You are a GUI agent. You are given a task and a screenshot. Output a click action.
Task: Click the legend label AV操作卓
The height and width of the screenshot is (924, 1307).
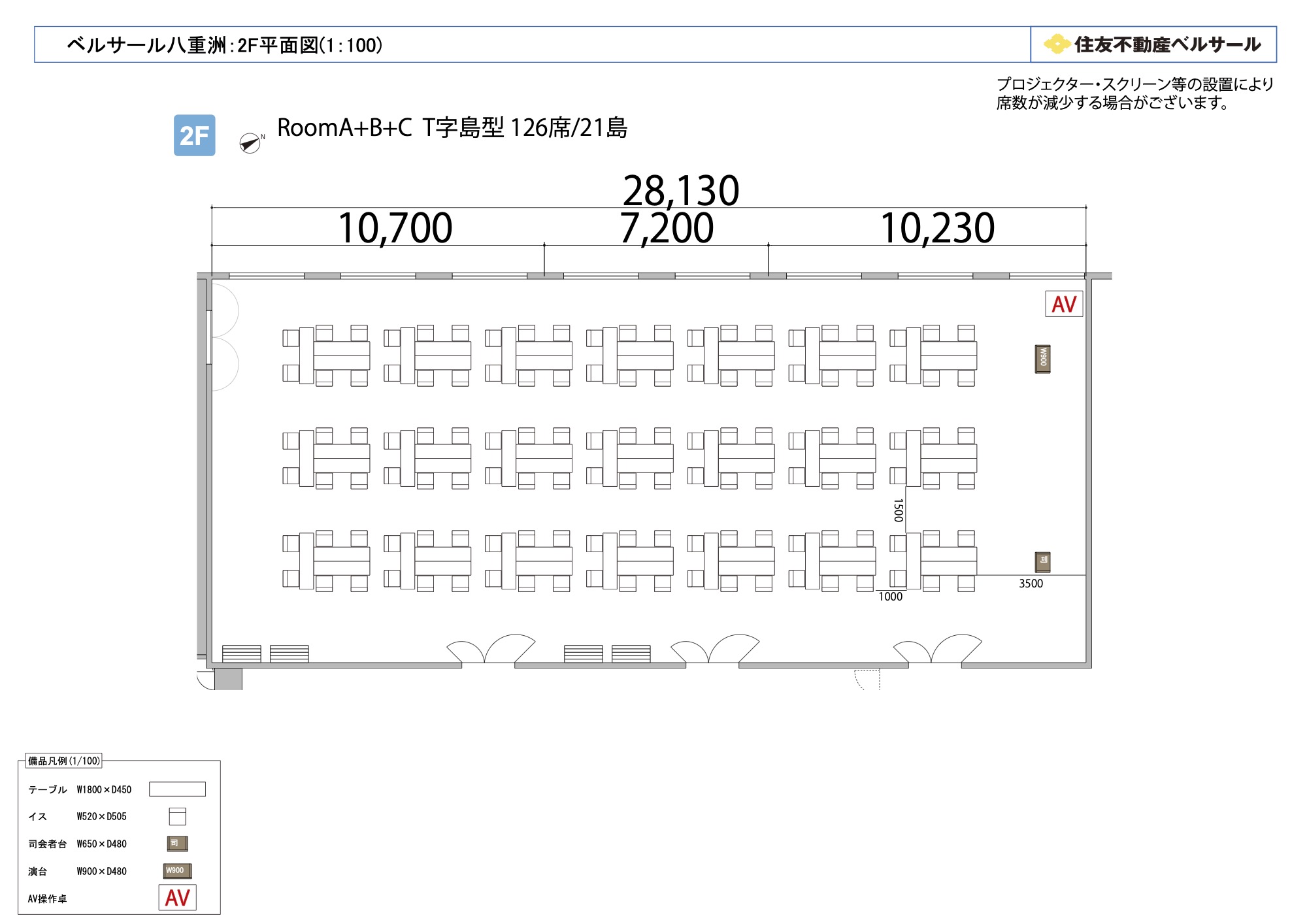pyautogui.click(x=47, y=899)
